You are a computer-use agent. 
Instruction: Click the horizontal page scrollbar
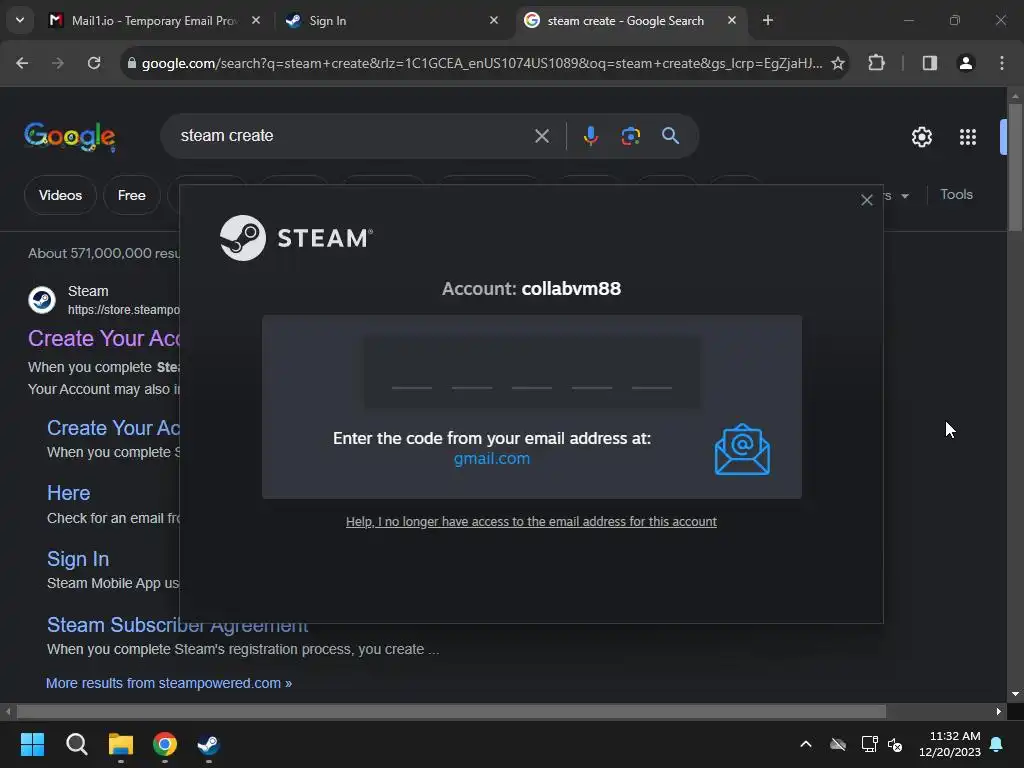click(x=451, y=711)
